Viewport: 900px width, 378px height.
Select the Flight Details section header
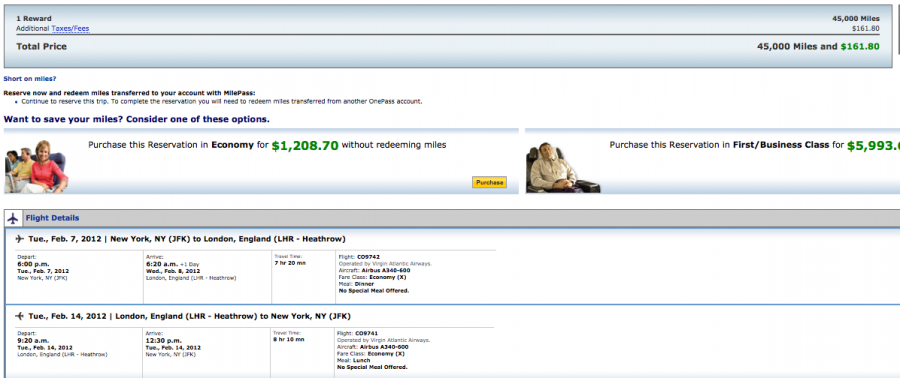click(52, 218)
